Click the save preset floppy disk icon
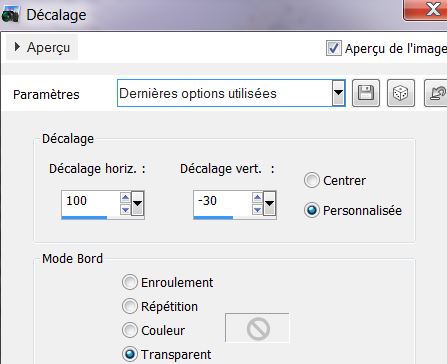 [366, 93]
